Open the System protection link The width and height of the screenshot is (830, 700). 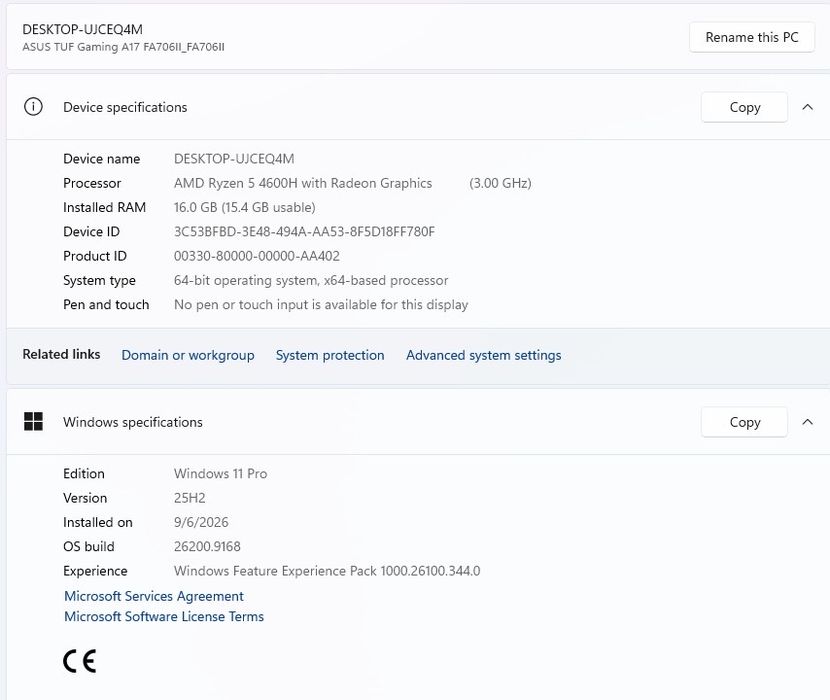(330, 355)
